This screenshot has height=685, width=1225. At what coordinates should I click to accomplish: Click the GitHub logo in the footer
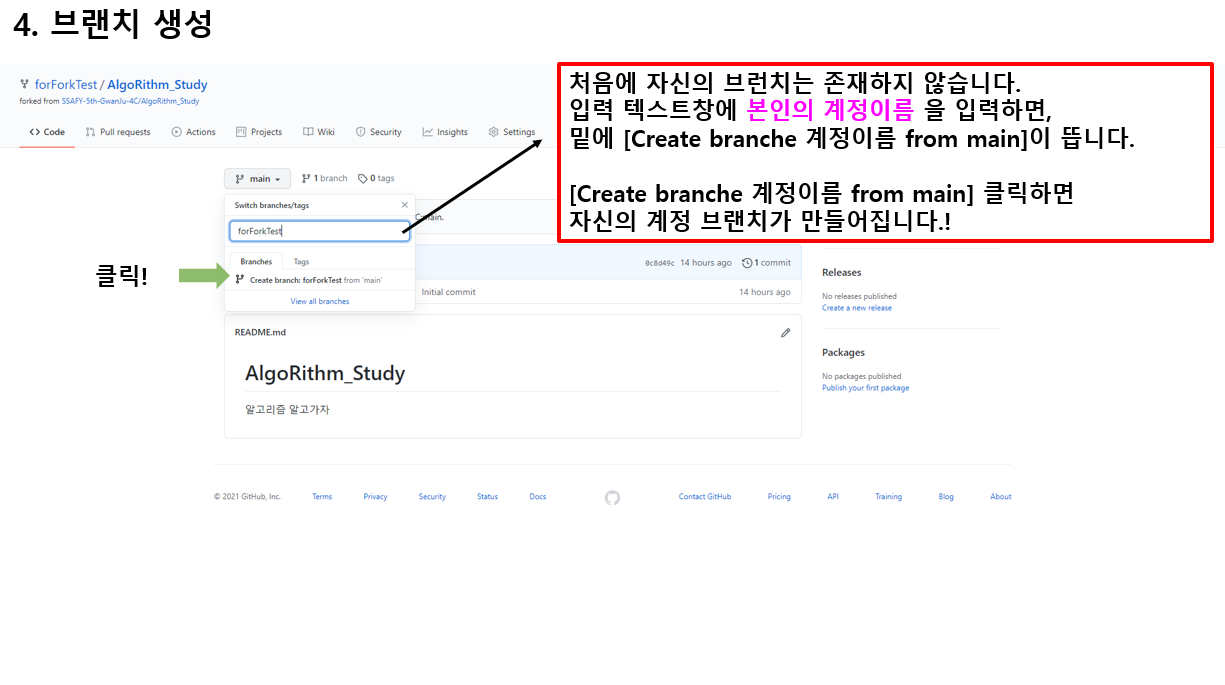611,496
